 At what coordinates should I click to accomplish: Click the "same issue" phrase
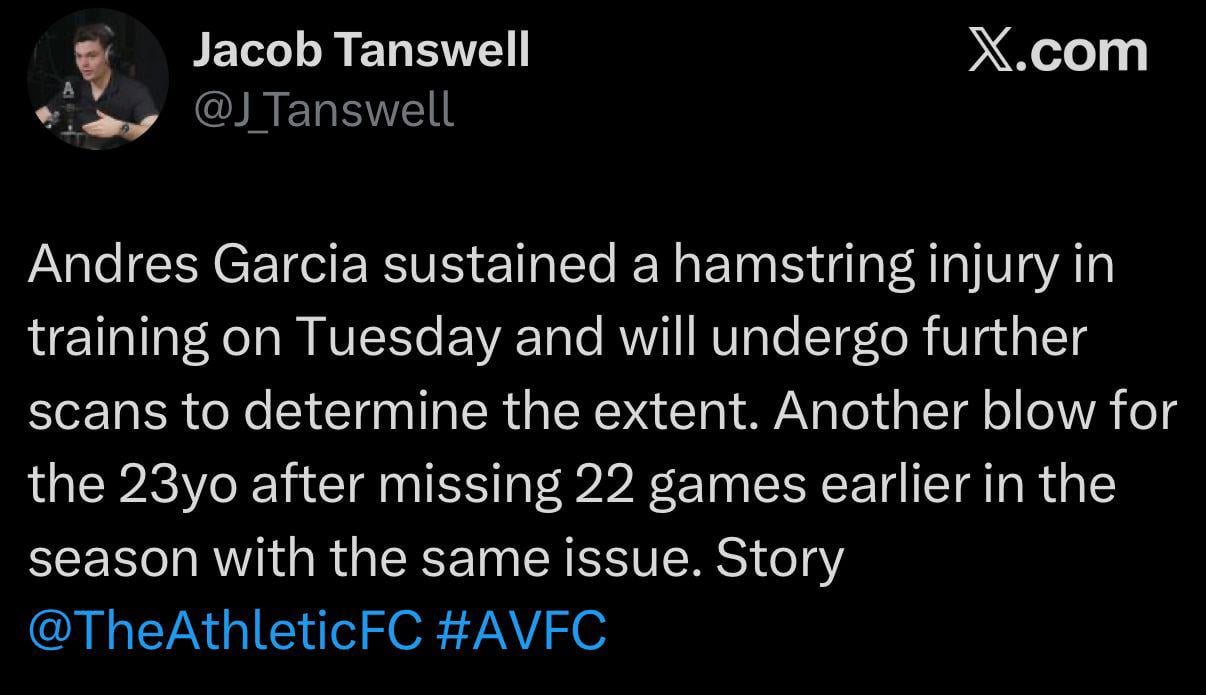[580, 558]
